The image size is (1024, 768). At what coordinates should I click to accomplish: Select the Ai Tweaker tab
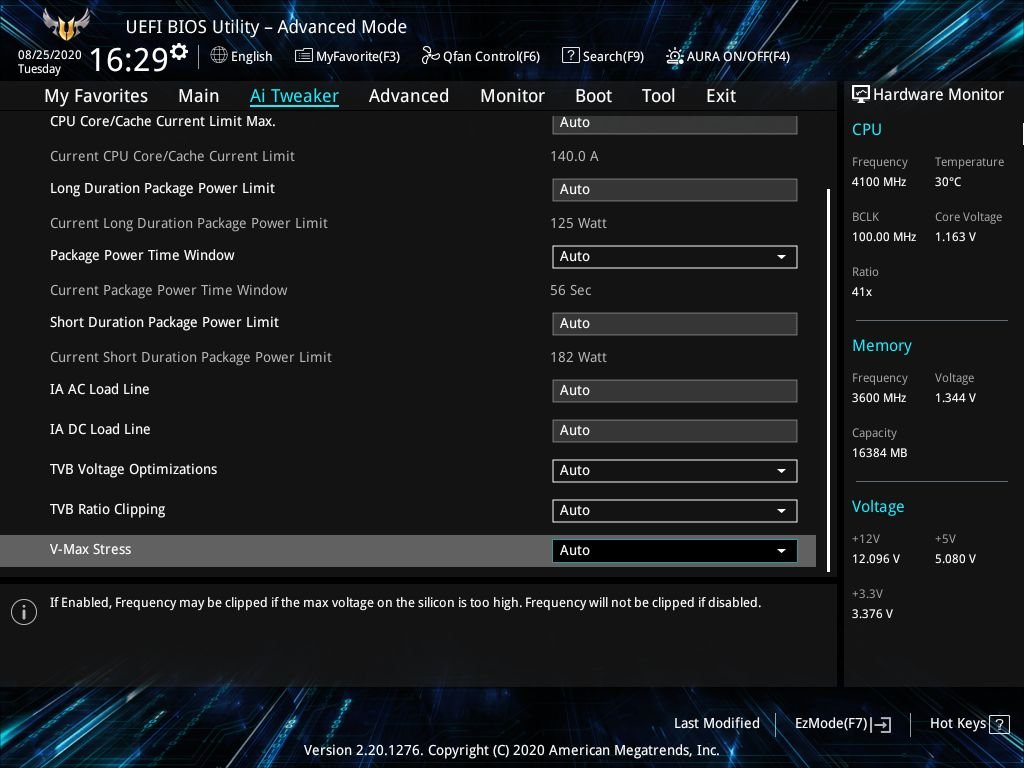pyautogui.click(x=294, y=96)
